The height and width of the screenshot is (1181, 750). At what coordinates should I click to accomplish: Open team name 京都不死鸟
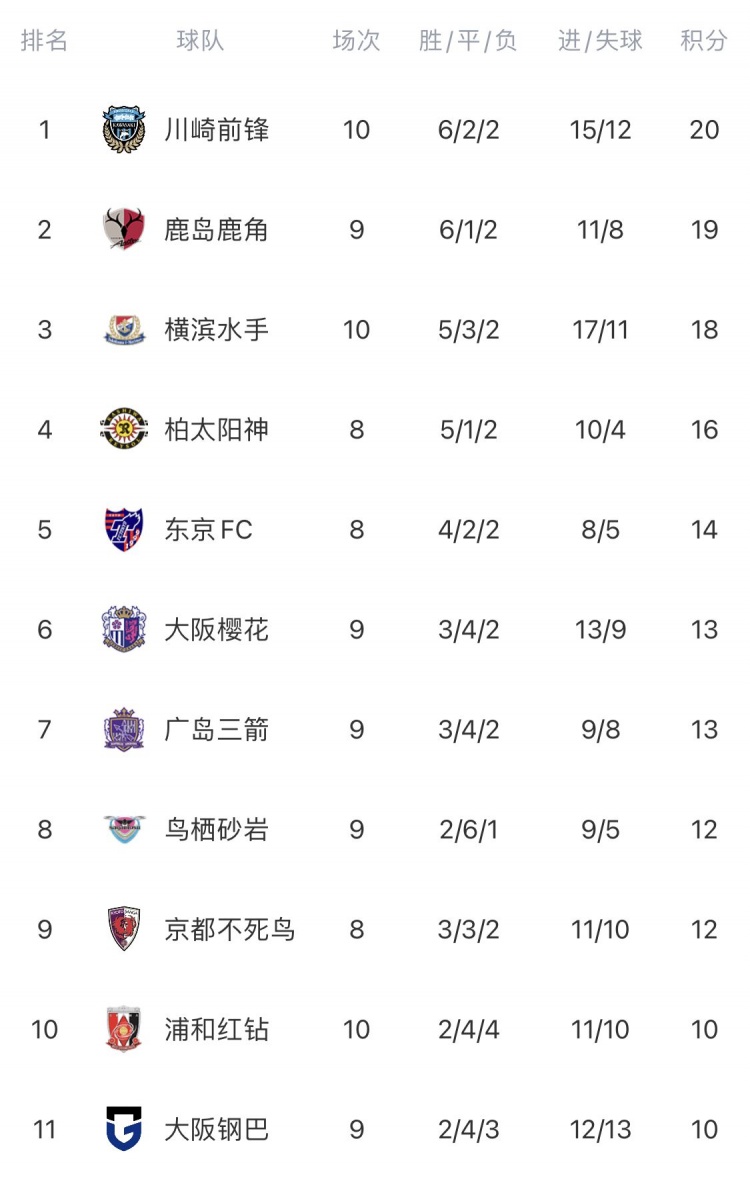230,929
